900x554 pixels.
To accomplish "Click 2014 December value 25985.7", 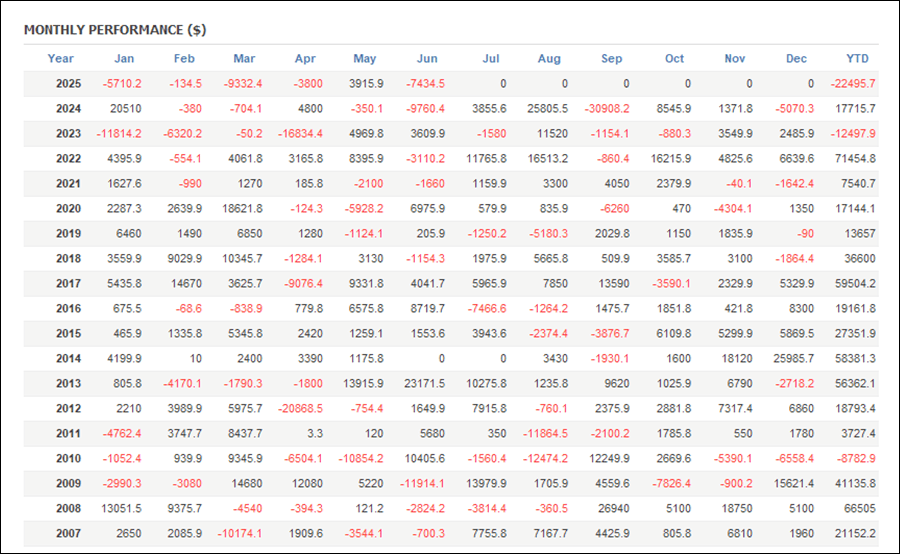I will tap(793, 358).
